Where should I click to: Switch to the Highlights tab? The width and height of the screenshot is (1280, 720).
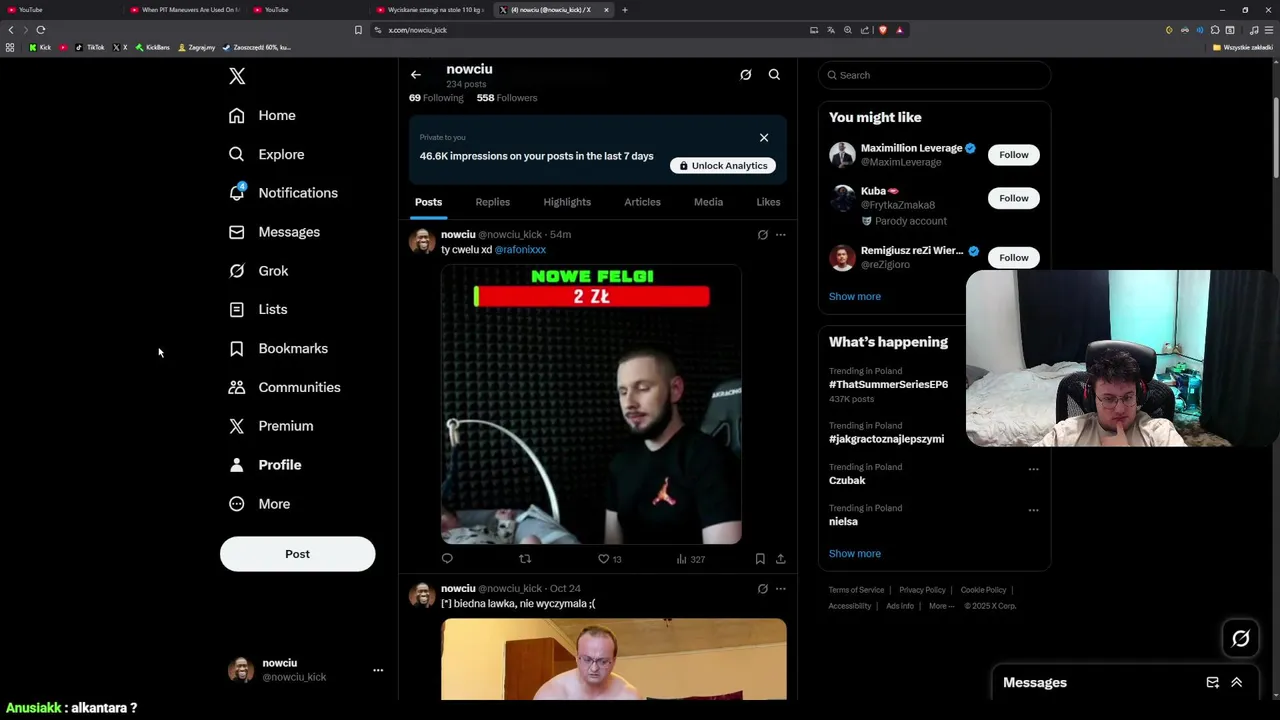567,202
